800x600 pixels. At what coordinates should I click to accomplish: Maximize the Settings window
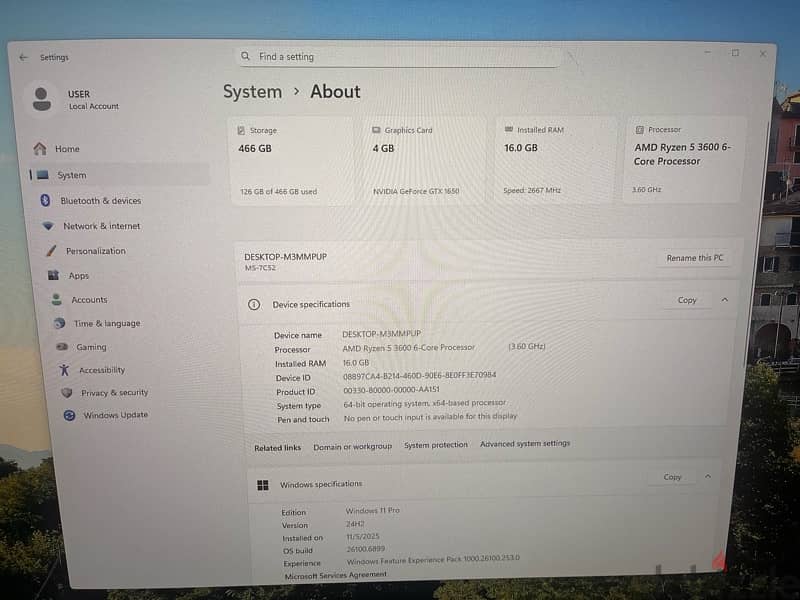coord(735,53)
